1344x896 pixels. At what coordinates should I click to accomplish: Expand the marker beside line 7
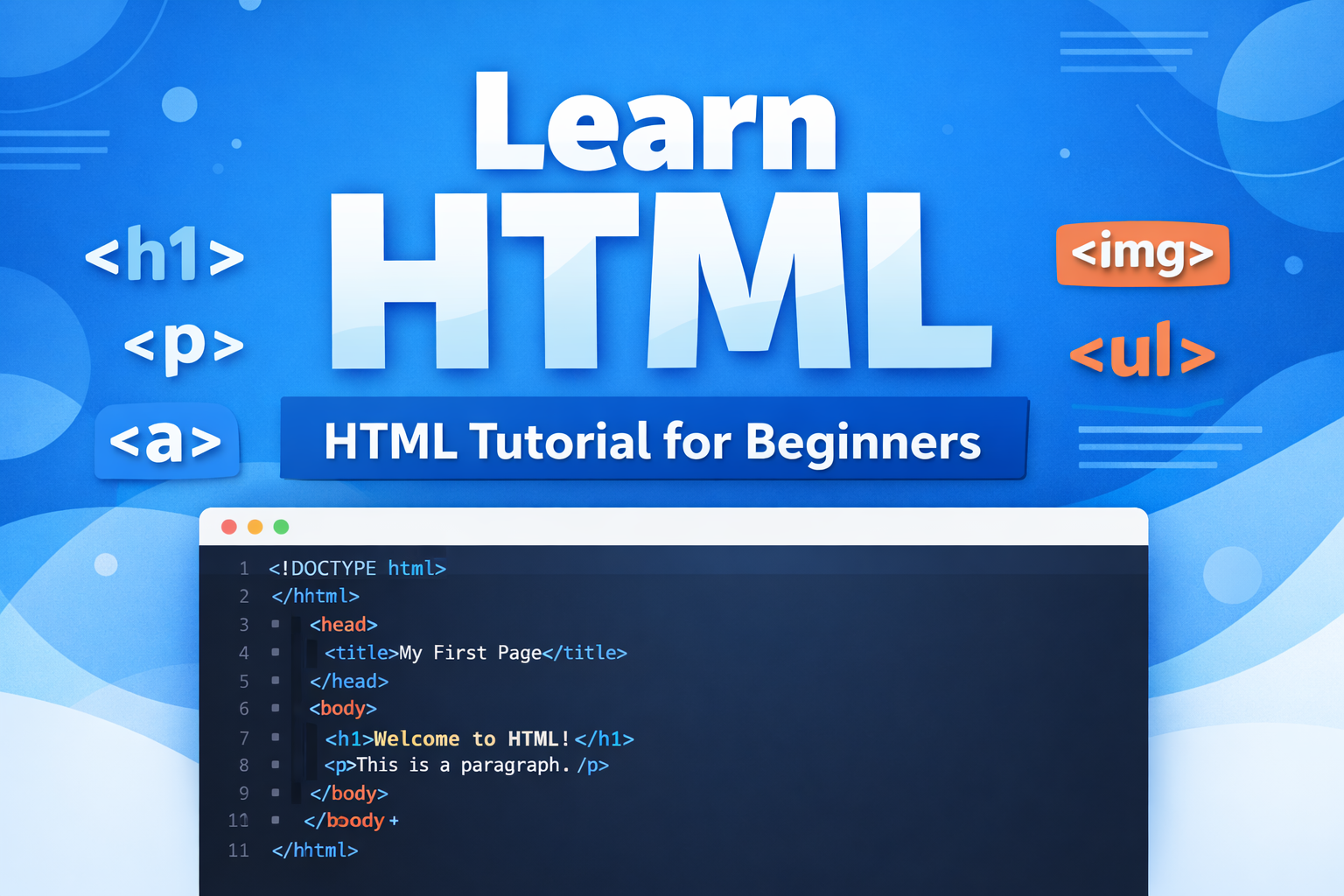[274, 737]
